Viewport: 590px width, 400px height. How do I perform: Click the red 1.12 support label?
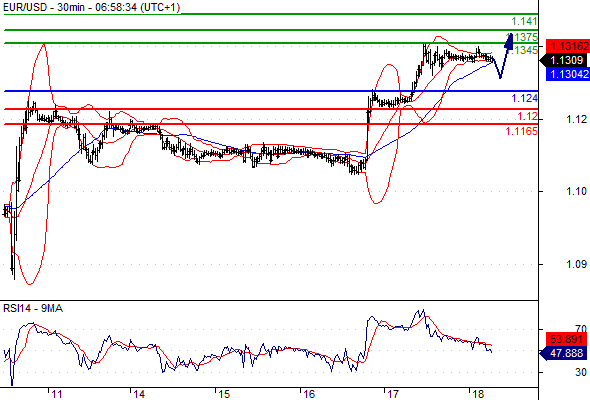pos(527,116)
